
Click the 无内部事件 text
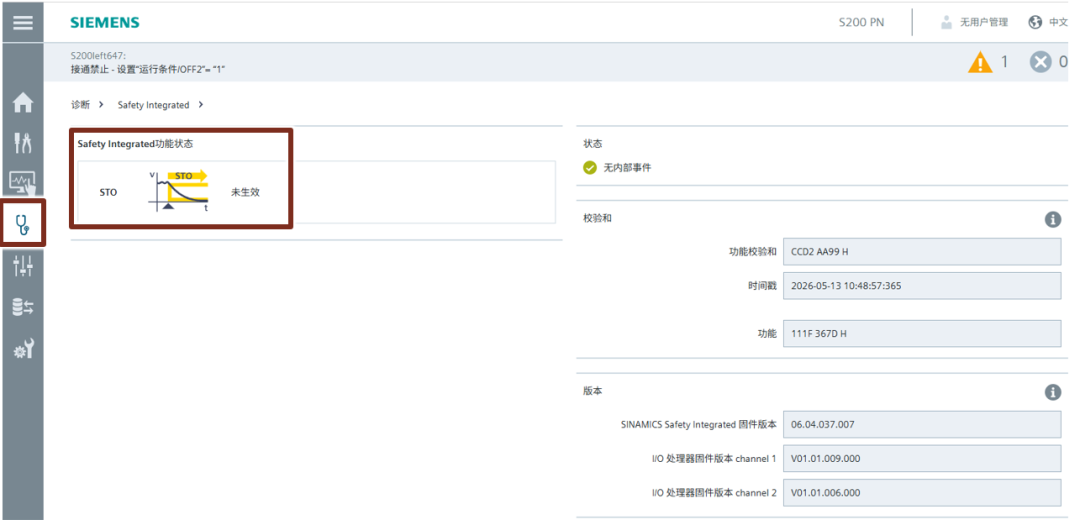(627, 167)
